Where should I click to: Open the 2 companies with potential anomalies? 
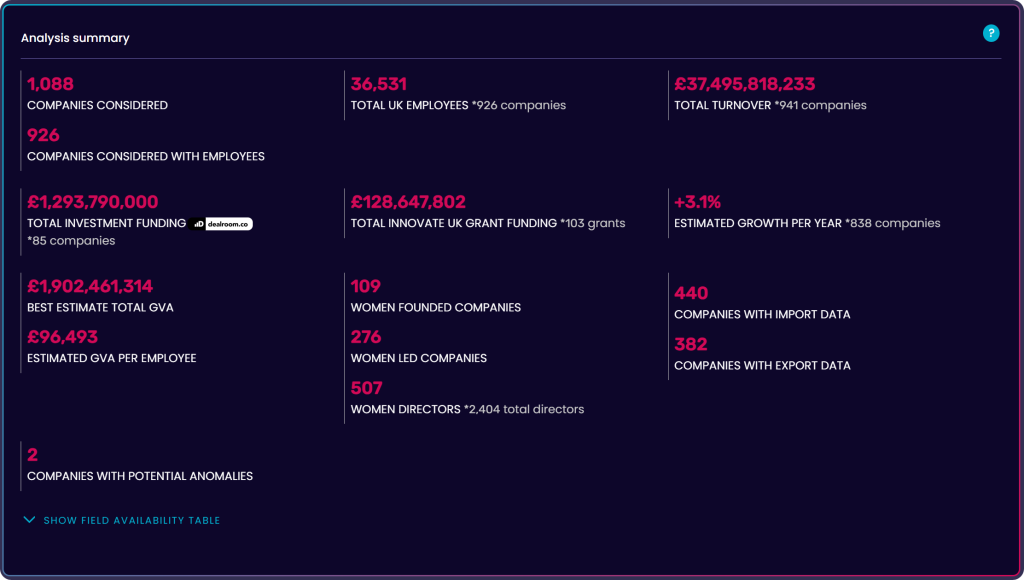(32, 455)
